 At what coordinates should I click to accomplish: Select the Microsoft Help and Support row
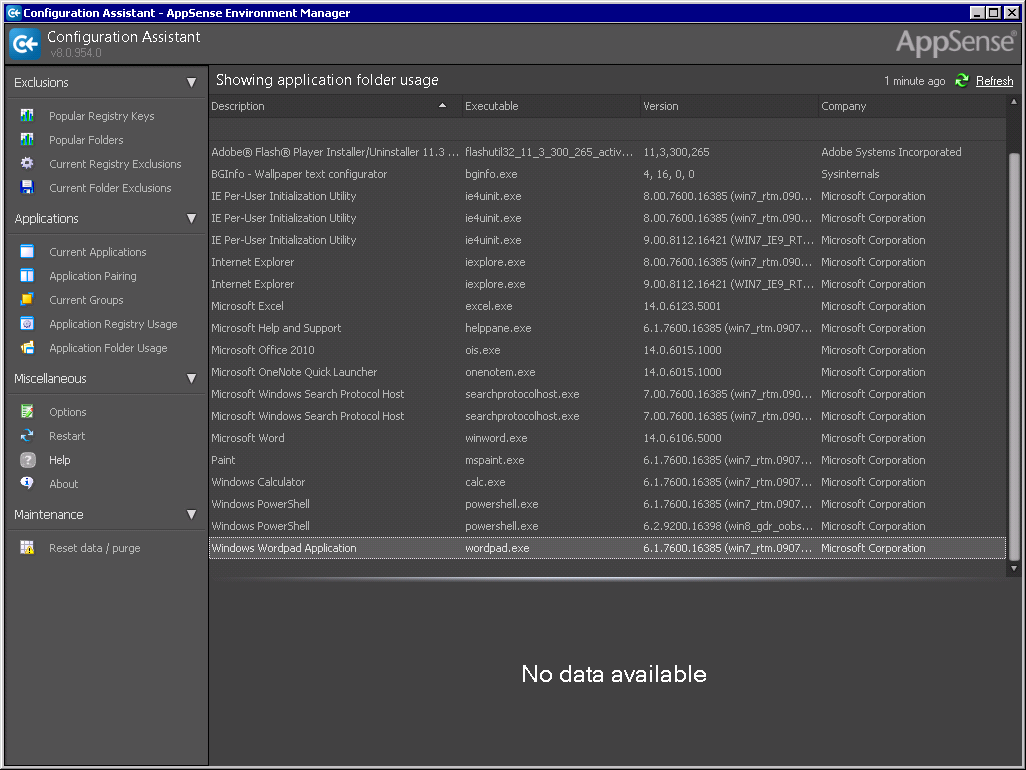click(x=607, y=328)
